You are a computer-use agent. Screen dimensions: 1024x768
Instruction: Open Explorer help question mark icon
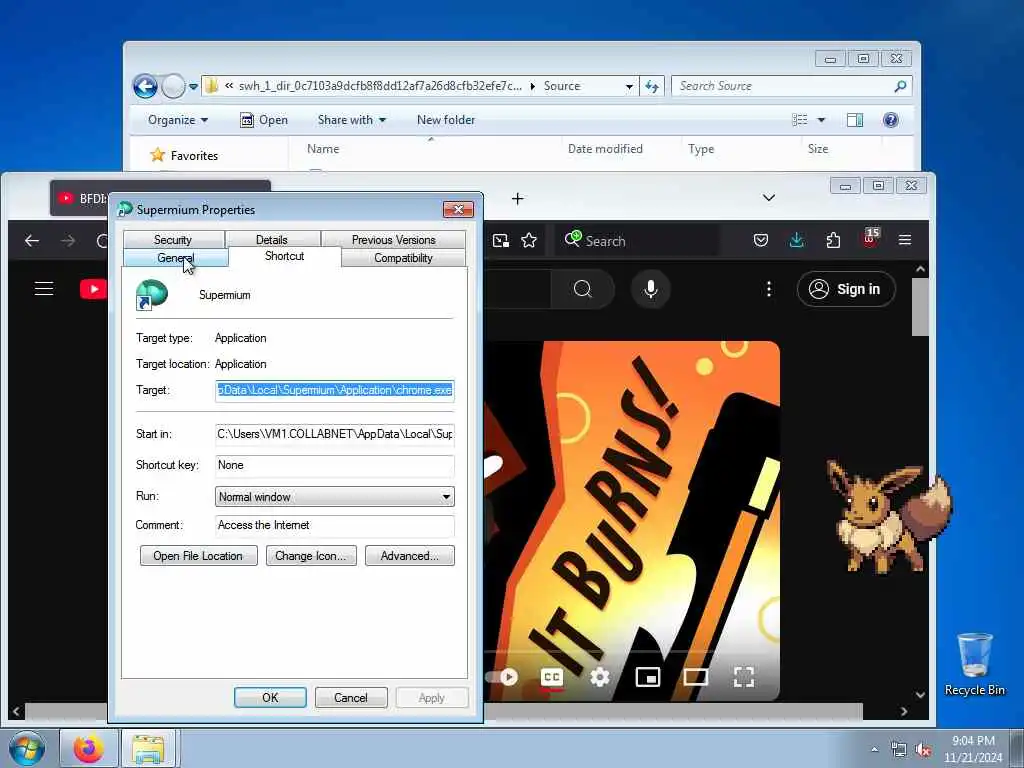click(x=890, y=120)
